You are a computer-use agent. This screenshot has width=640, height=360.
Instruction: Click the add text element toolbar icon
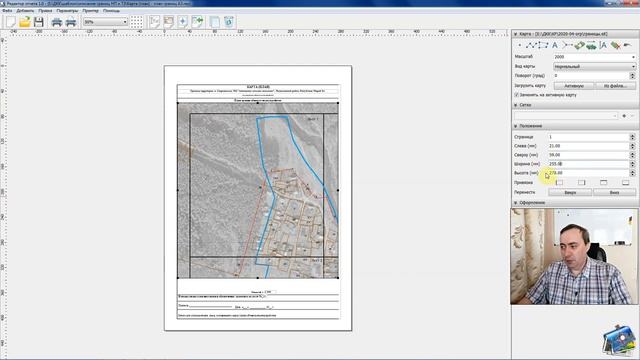coord(154,22)
